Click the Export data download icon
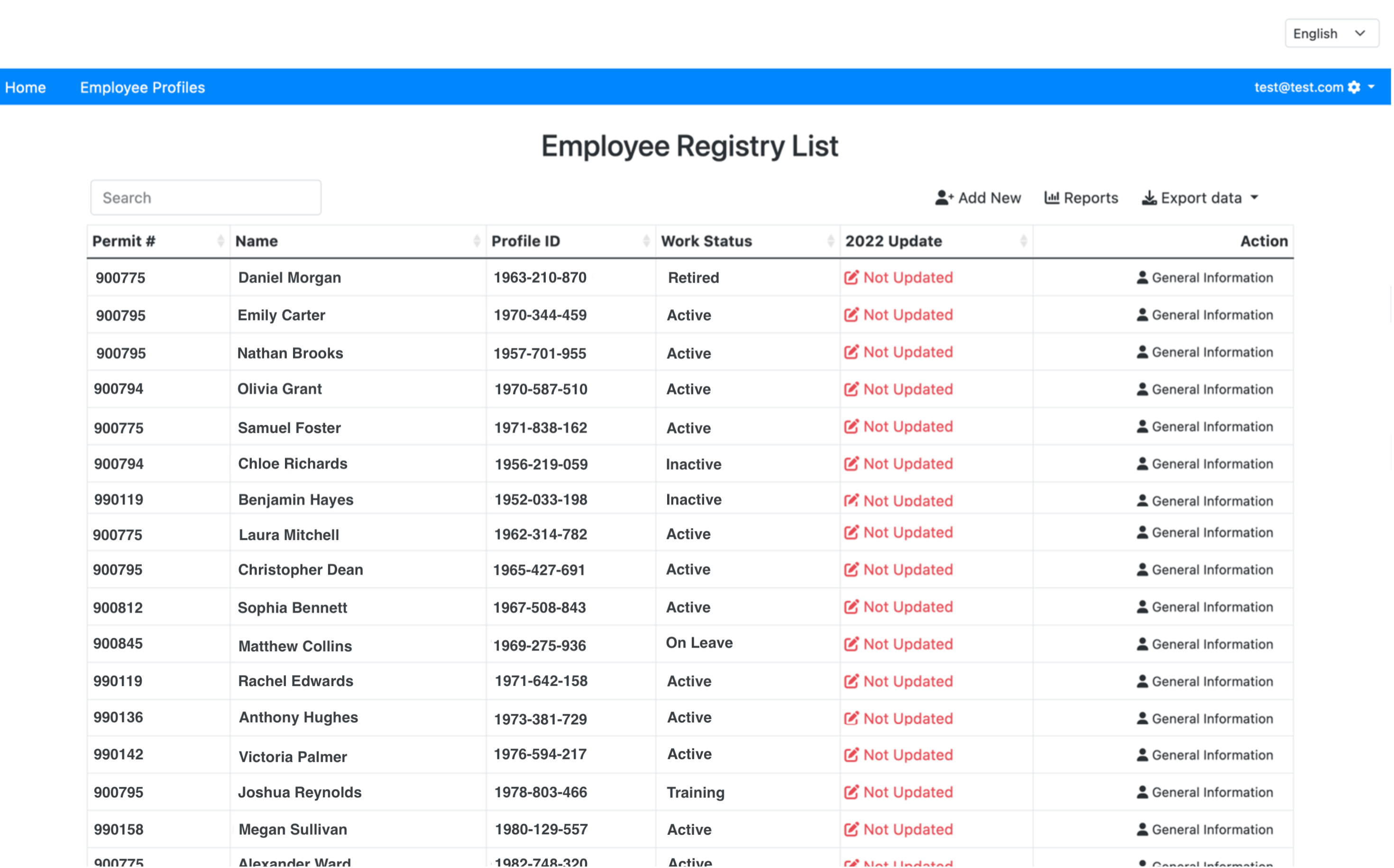Image resolution: width=1394 pixels, height=868 pixels. (x=1149, y=198)
